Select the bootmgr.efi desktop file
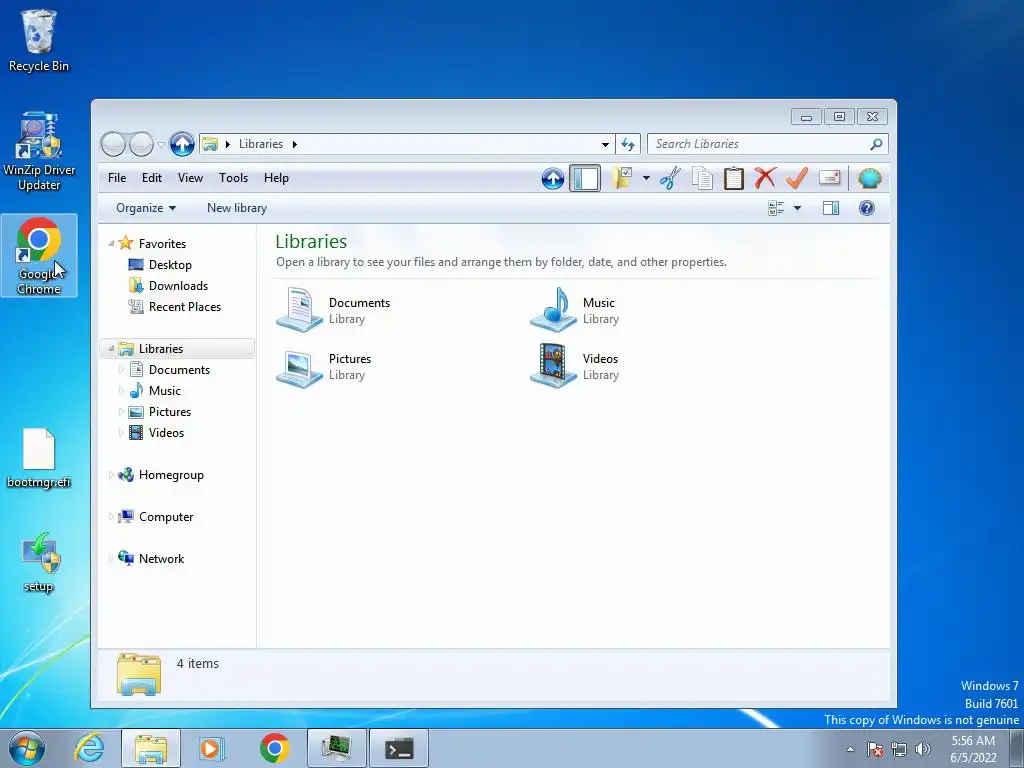Image resolution: width=1024 pixels, height=768 pixels. point(39,458)
